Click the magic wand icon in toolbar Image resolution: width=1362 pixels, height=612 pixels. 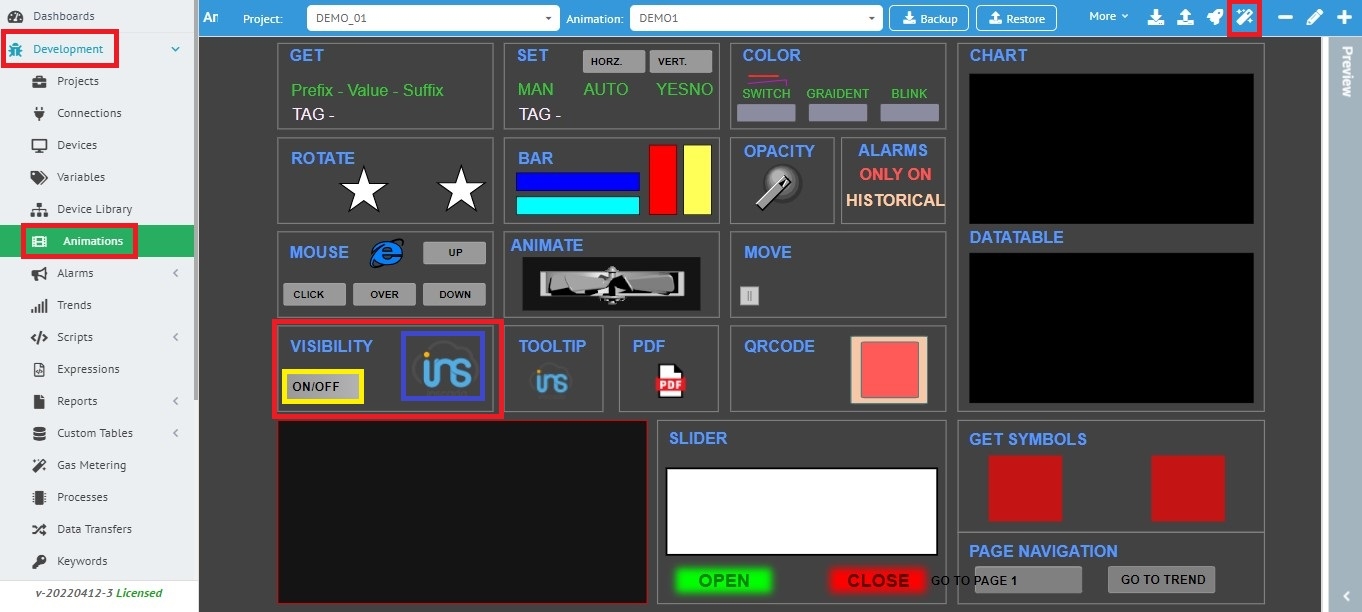pyautogui.click(x=1244, y=18)
